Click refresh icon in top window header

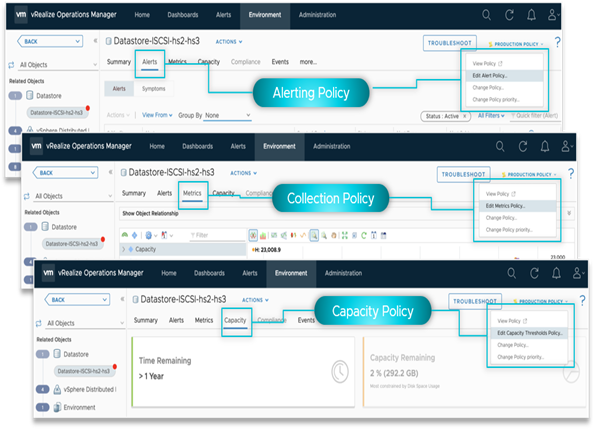click(x=509, y=15)
